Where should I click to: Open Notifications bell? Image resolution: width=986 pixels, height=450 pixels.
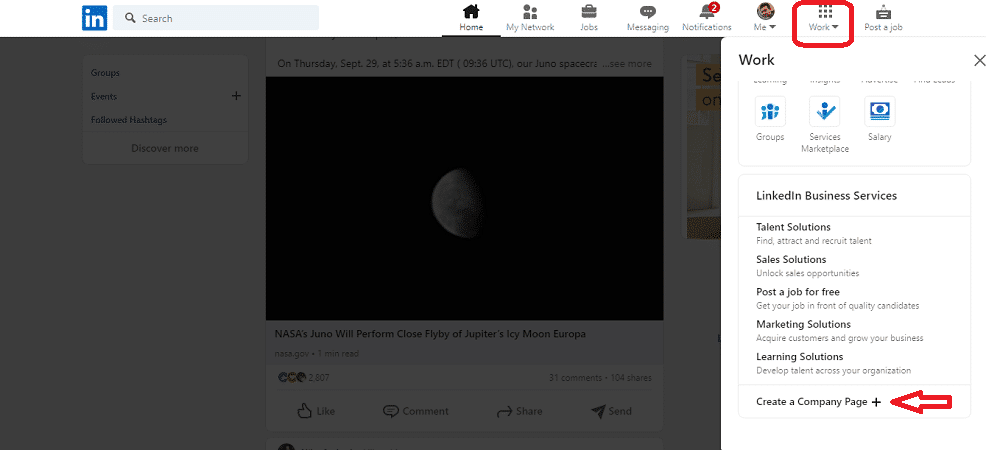707,18
